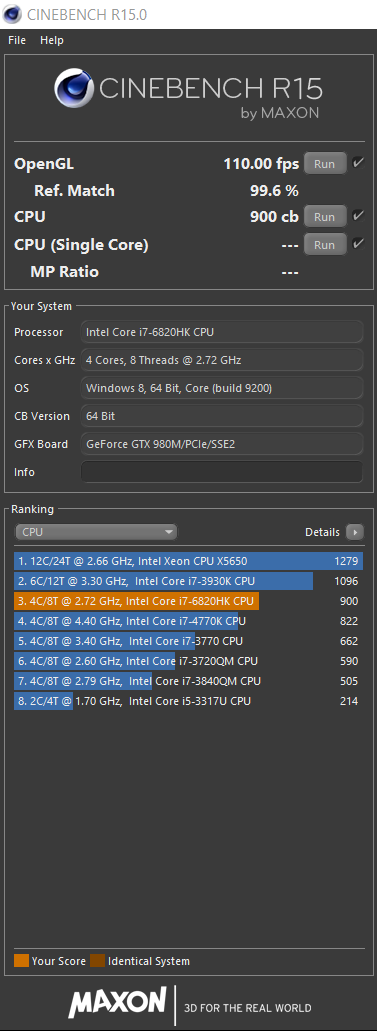Click the 110.00 fps OpenGL result

261,164
